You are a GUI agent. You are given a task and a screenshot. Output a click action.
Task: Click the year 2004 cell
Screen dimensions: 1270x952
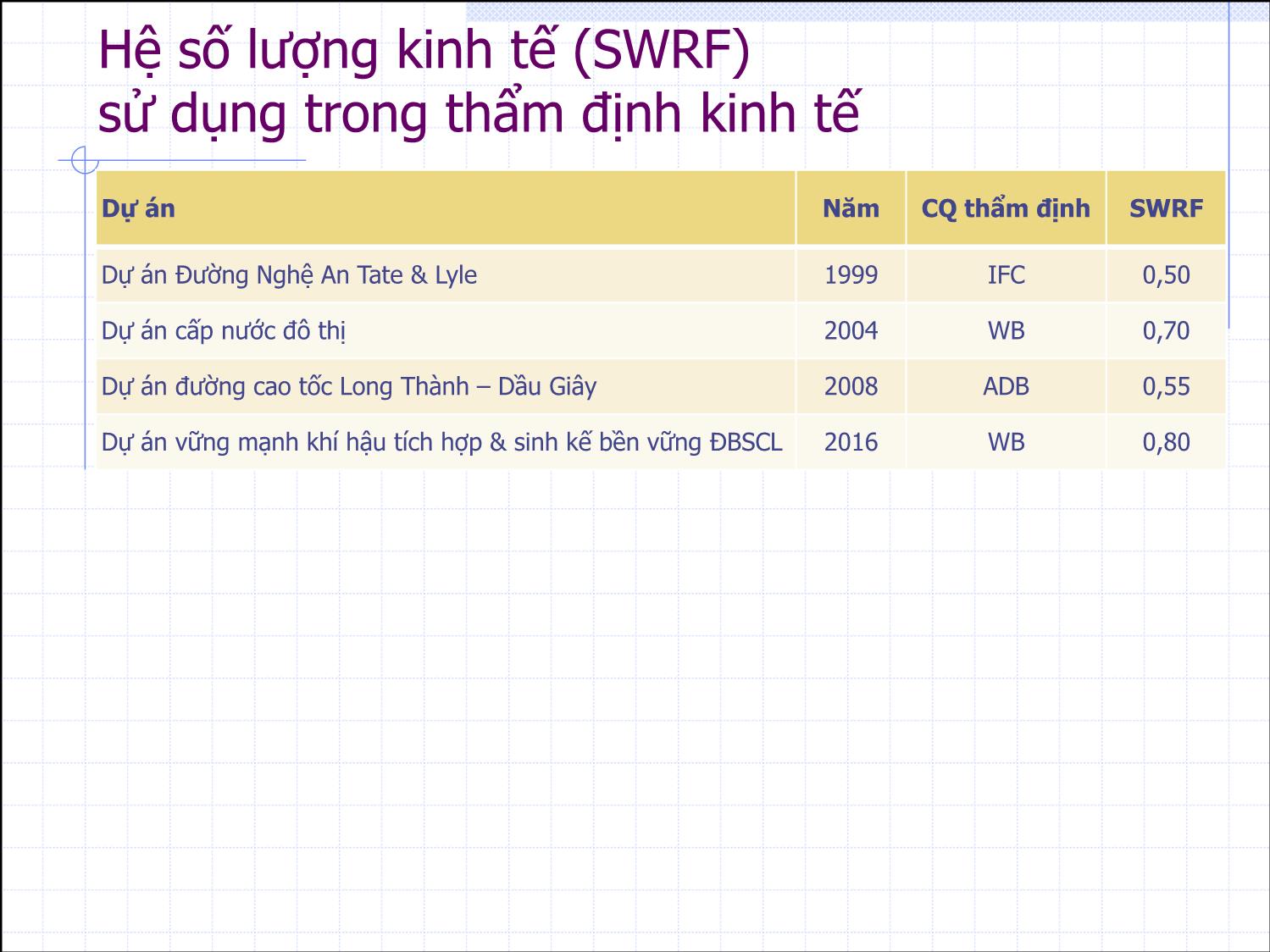(x=851, y=330)
